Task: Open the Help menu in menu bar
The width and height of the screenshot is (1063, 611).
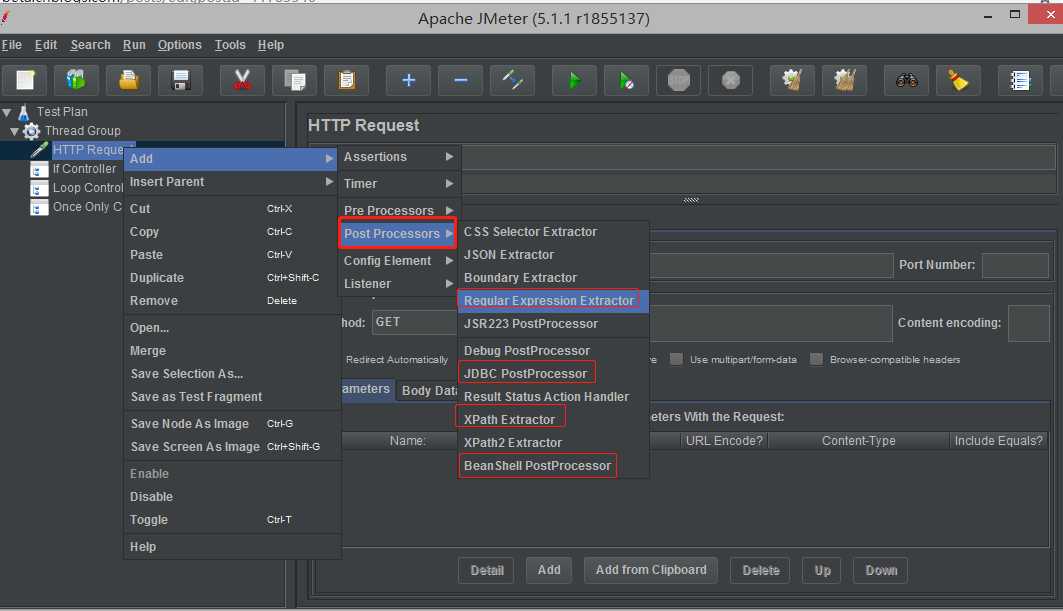Action: 270,45
